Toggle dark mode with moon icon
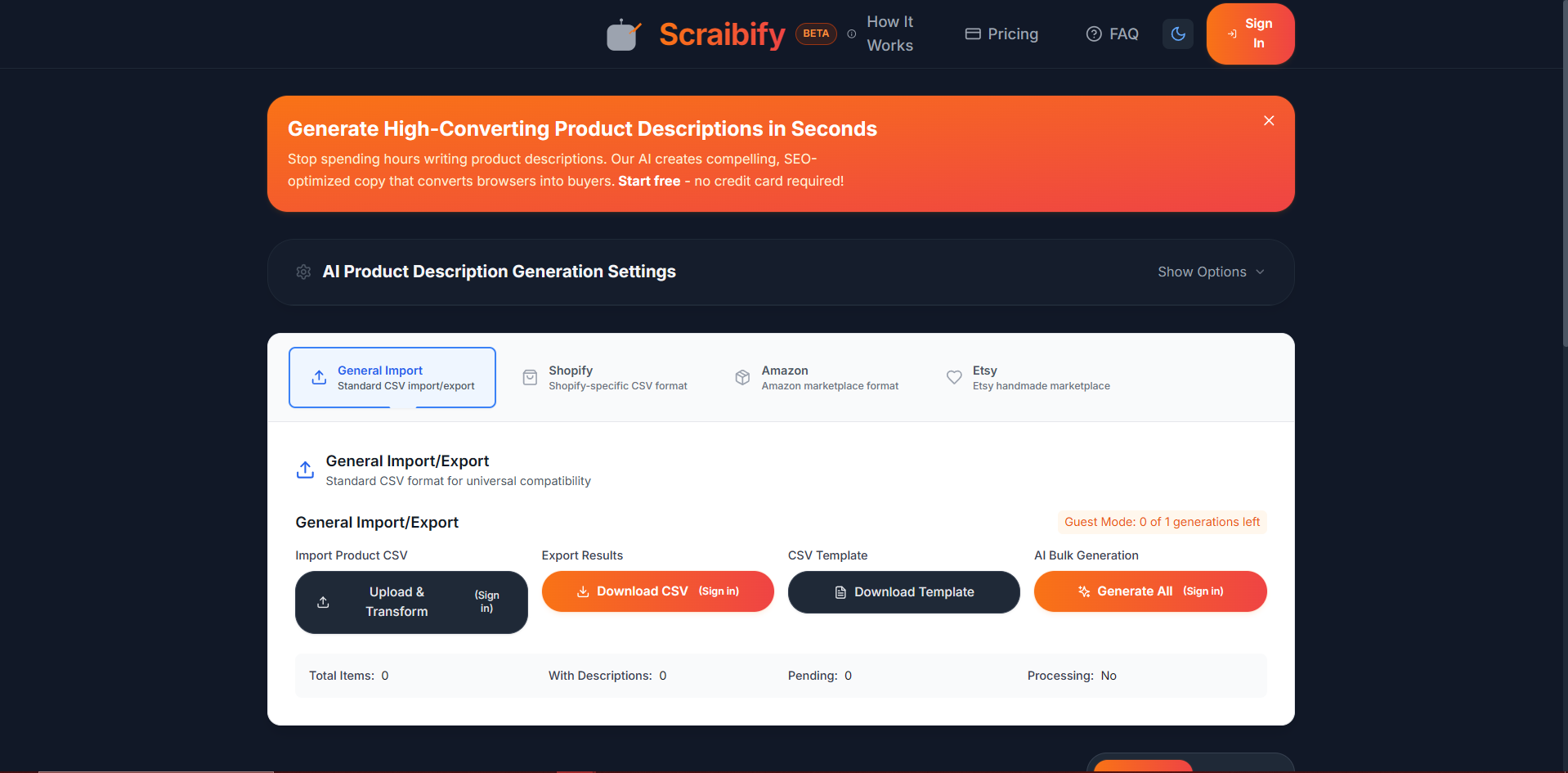 click(x=1177, y=34)
